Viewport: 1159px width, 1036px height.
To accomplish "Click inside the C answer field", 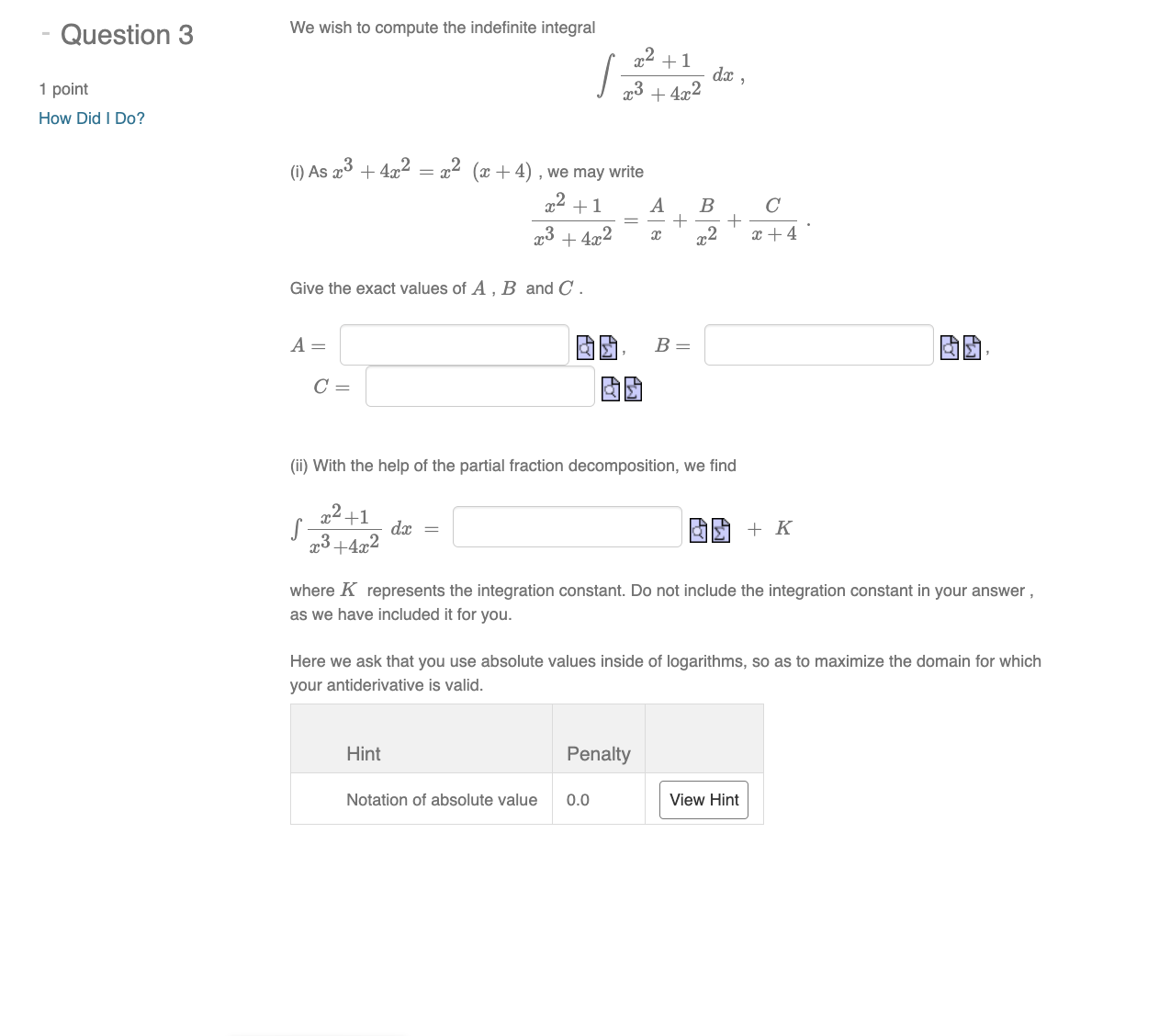I will click(x=478, y=387).
